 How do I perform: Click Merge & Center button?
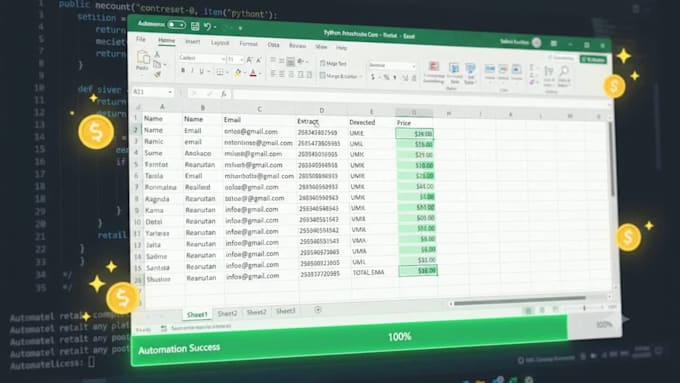click(x=338, y=76)
